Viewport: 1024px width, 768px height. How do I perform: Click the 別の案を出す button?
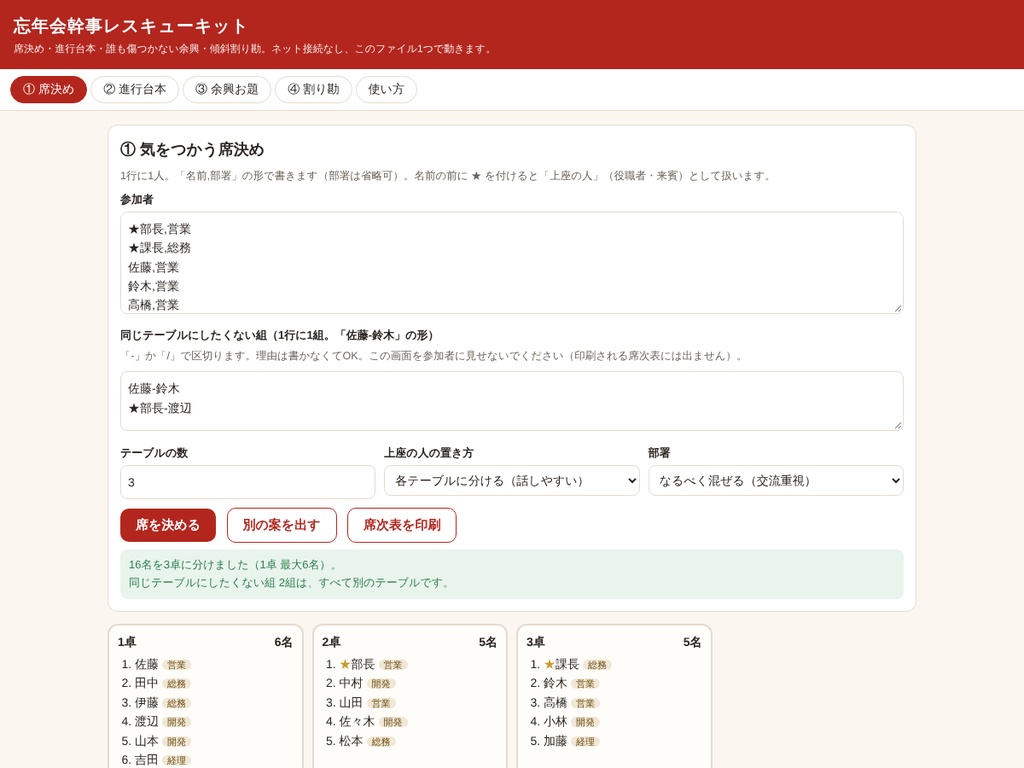click(281, 525)
